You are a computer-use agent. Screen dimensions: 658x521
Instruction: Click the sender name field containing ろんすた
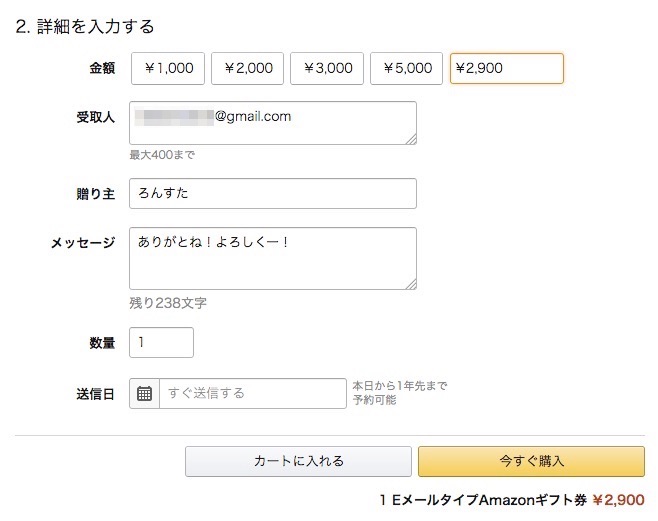pos(272,194)
